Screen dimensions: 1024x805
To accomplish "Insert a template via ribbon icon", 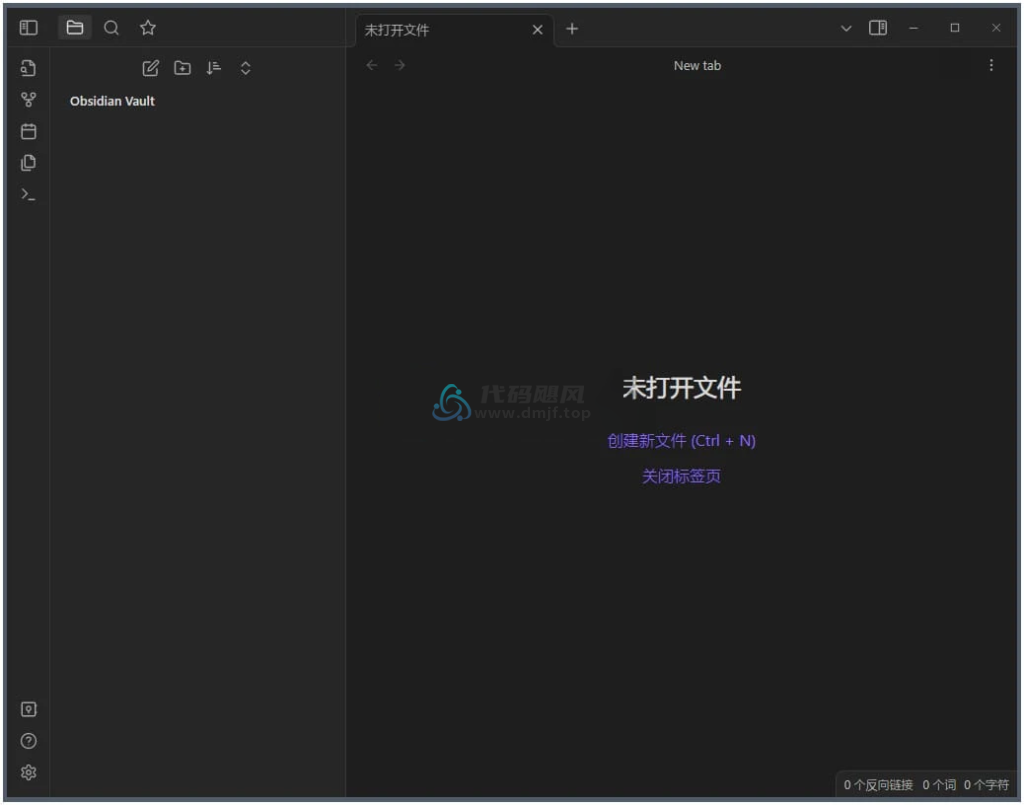I will point(28,163).
